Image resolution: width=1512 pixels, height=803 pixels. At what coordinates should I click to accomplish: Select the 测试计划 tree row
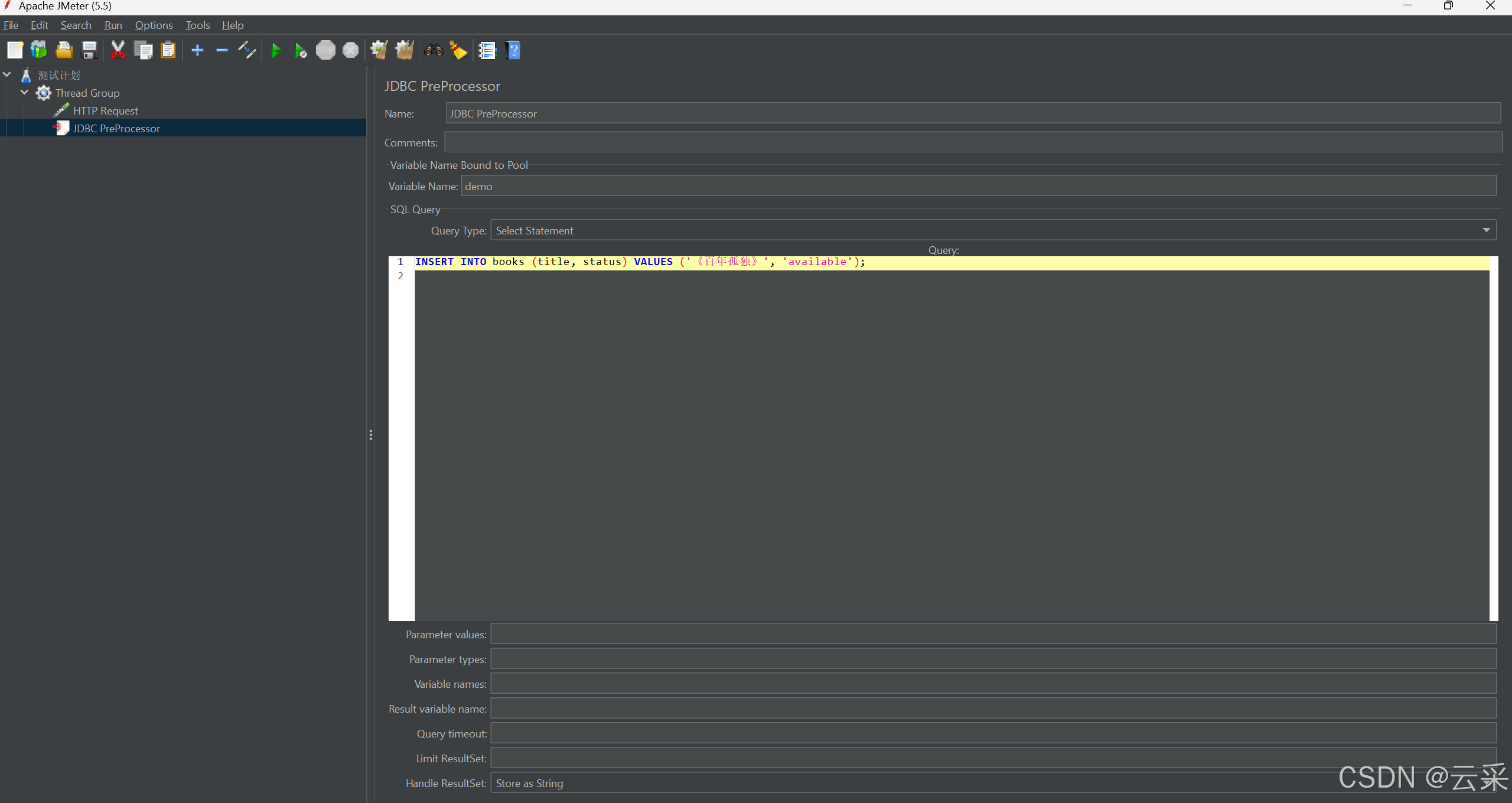tap(59, 76)
